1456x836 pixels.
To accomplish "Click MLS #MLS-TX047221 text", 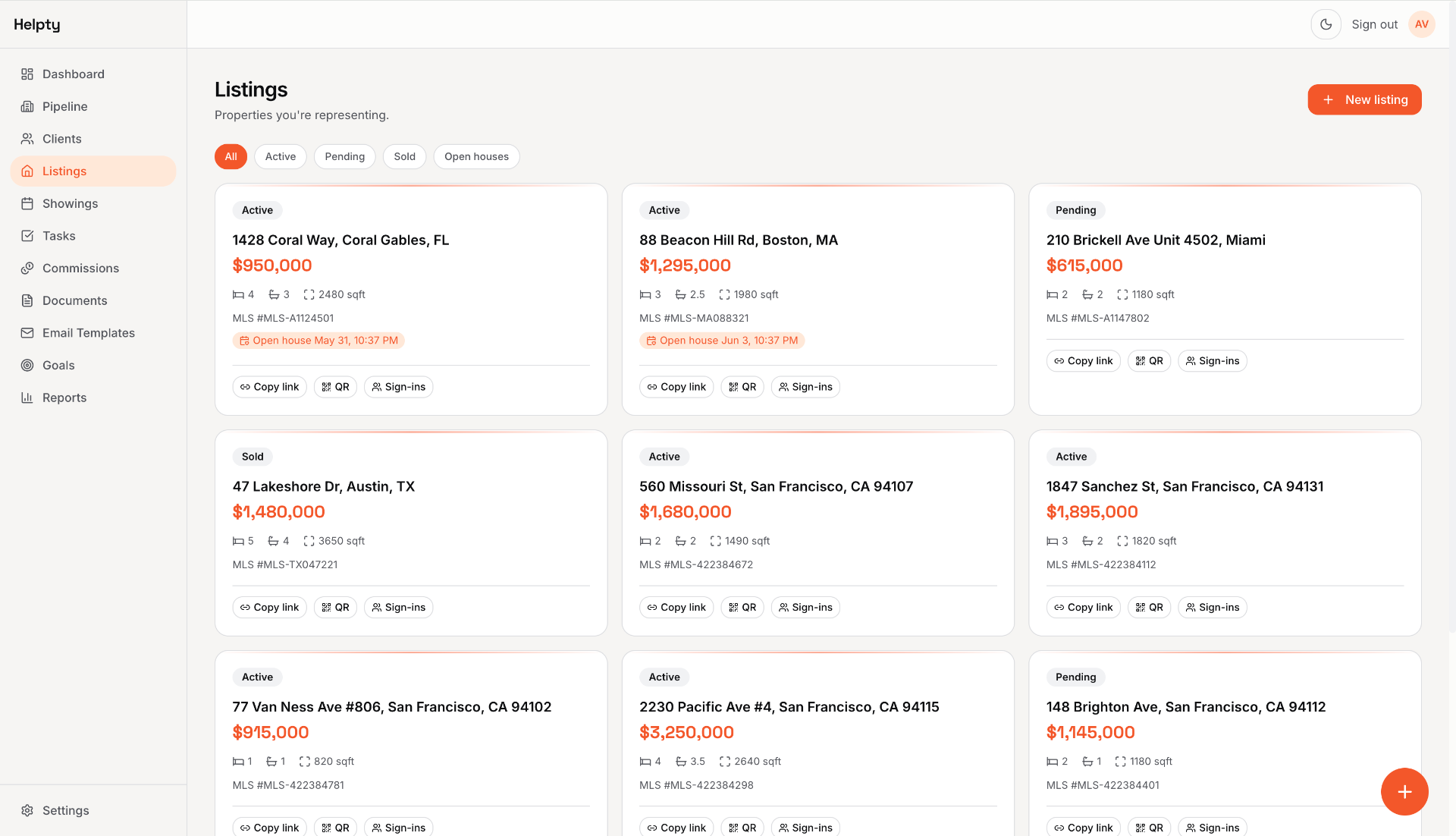I will [x=285, y=565].
